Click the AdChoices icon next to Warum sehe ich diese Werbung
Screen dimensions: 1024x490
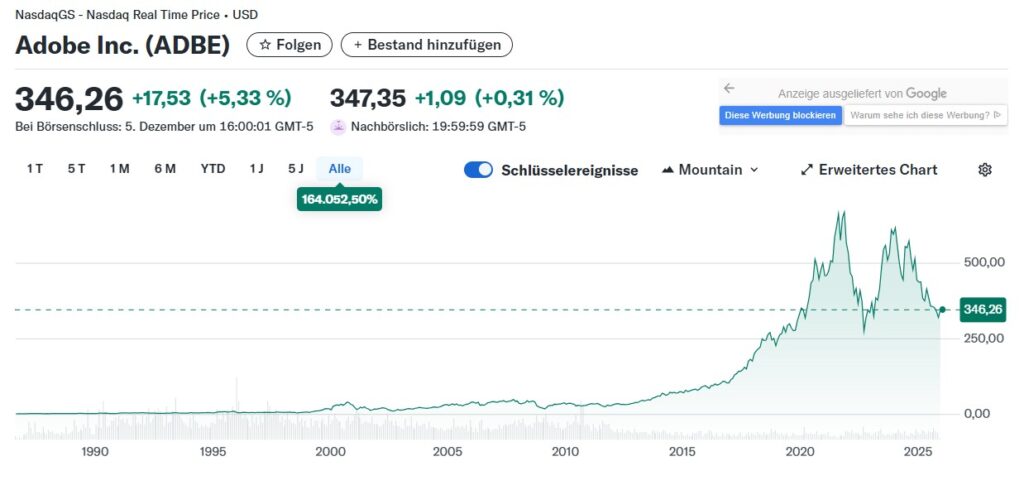tap(997, 115)
